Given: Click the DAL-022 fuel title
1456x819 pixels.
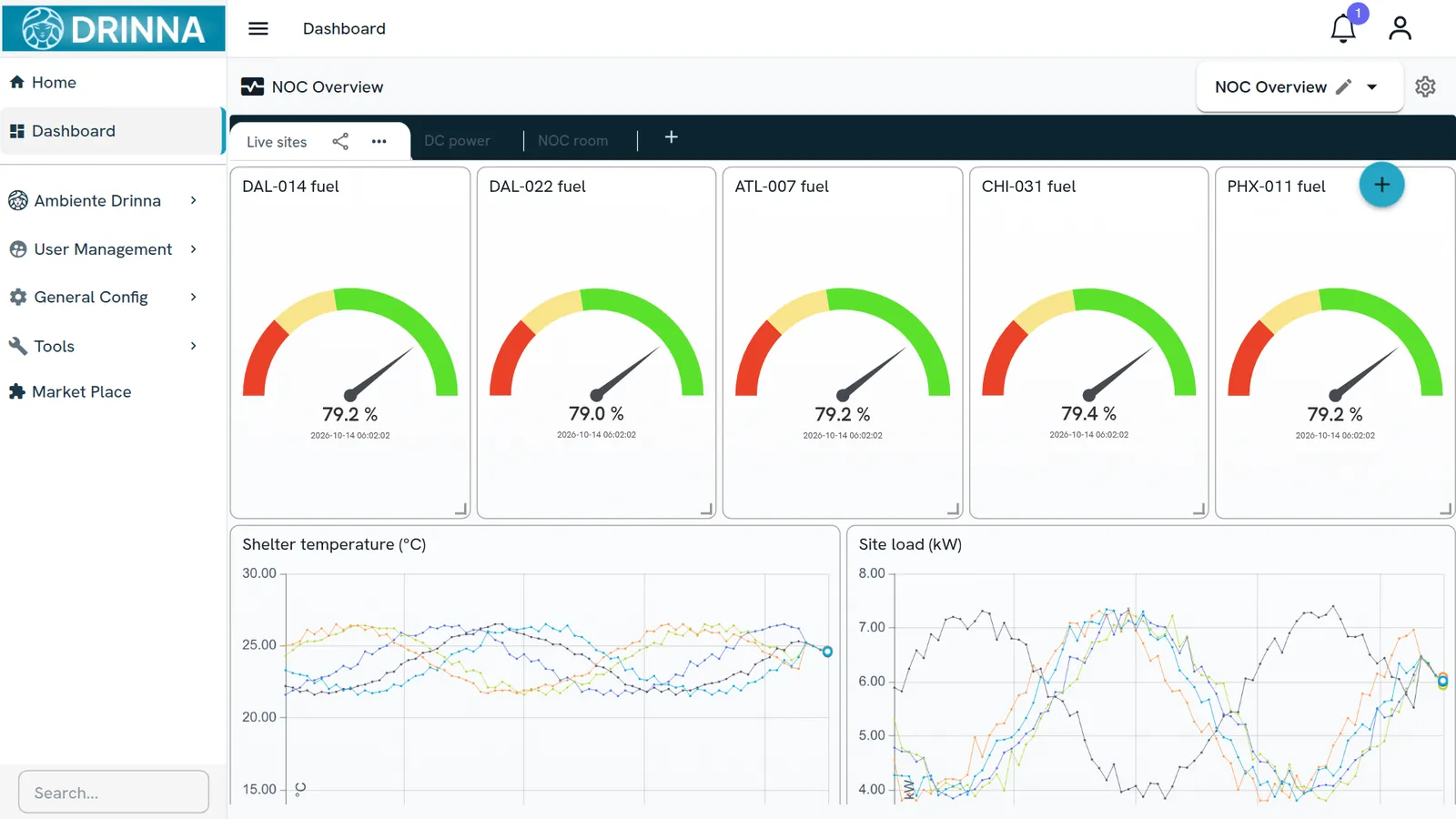Looking at the screenshot, I should tap(537, 187).
